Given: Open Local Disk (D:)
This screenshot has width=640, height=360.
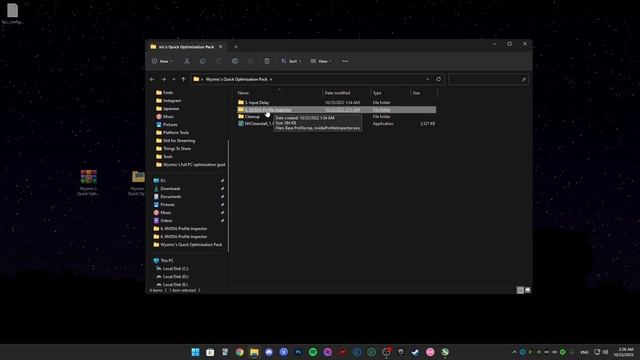Looking at the screenshot, I should 172,277.
